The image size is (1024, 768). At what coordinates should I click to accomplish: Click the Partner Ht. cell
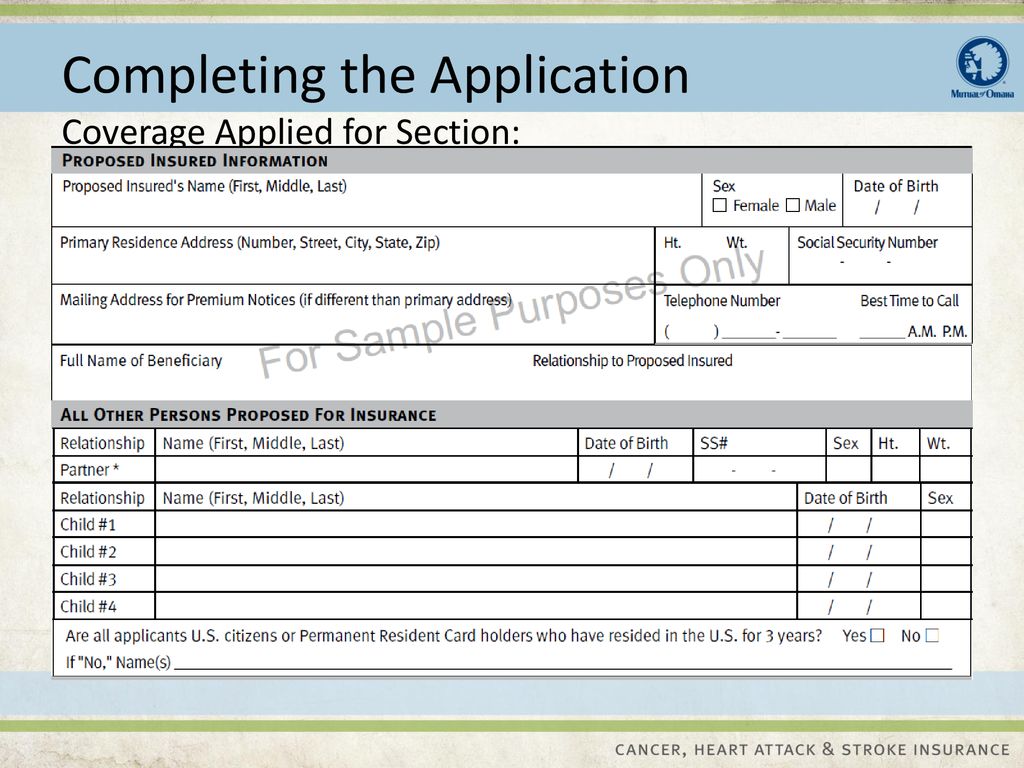coord(896,470)
